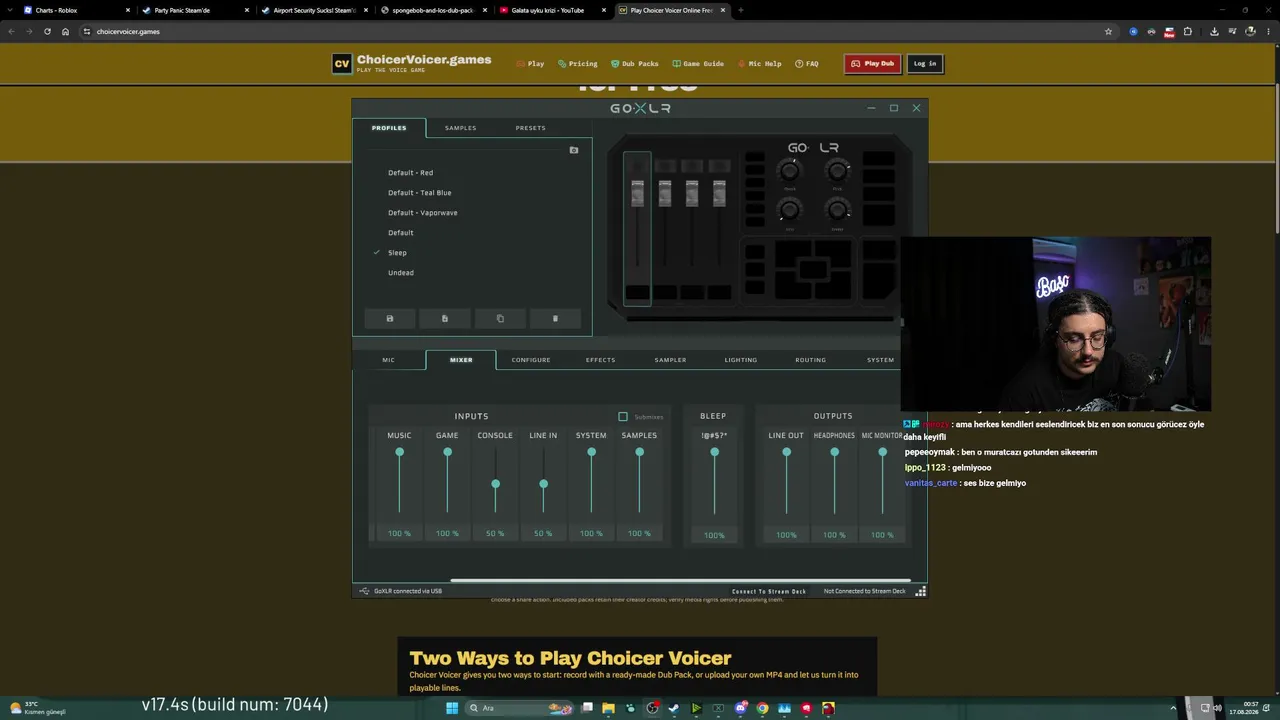Image resolution: width=1280 pixels, height=720 pixels.
Task: Open Windows Start menu
Action: click(x=452, y=708)
